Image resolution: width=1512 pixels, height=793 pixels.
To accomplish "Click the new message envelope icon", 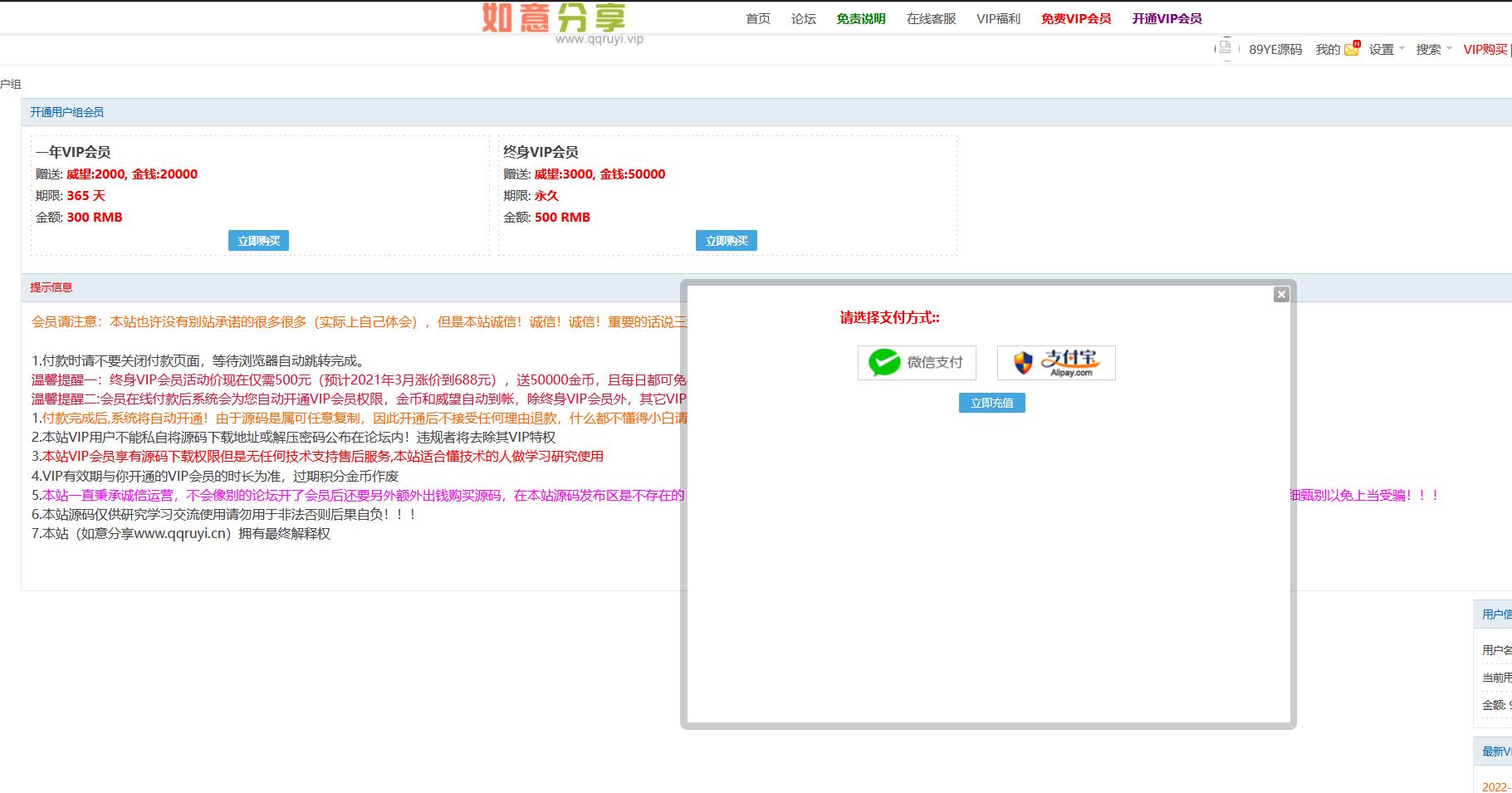I will click(x=1352, y=49).
